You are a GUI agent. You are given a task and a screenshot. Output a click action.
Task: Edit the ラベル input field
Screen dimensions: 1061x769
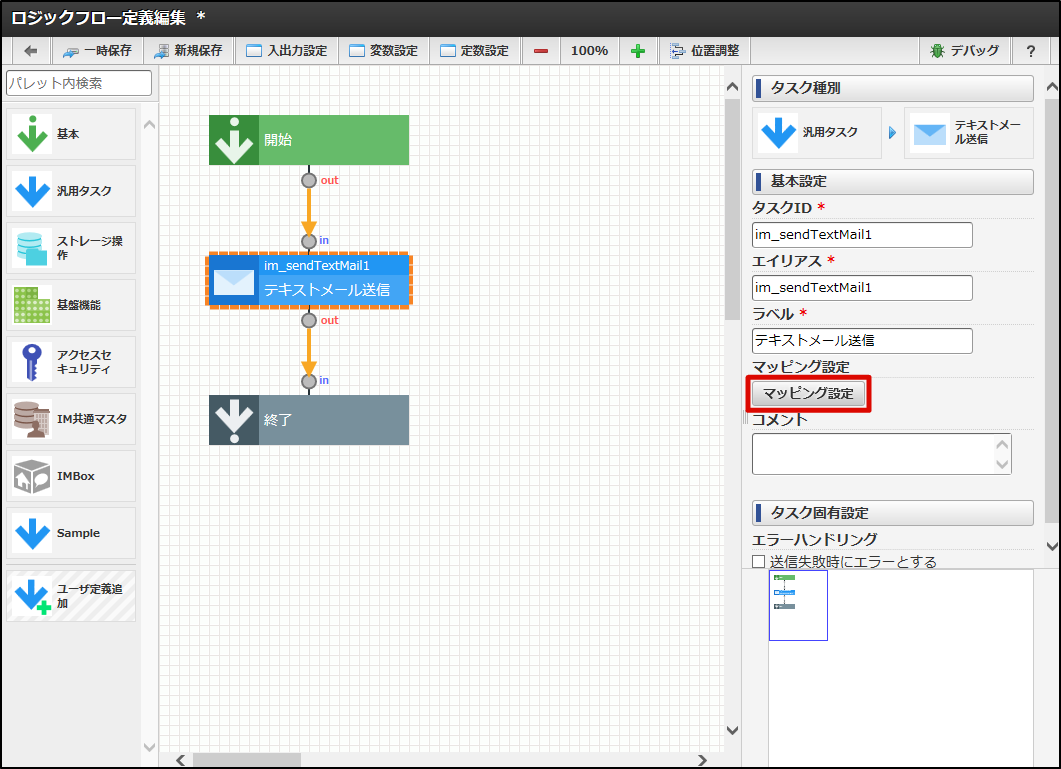[x=862, y=340]
